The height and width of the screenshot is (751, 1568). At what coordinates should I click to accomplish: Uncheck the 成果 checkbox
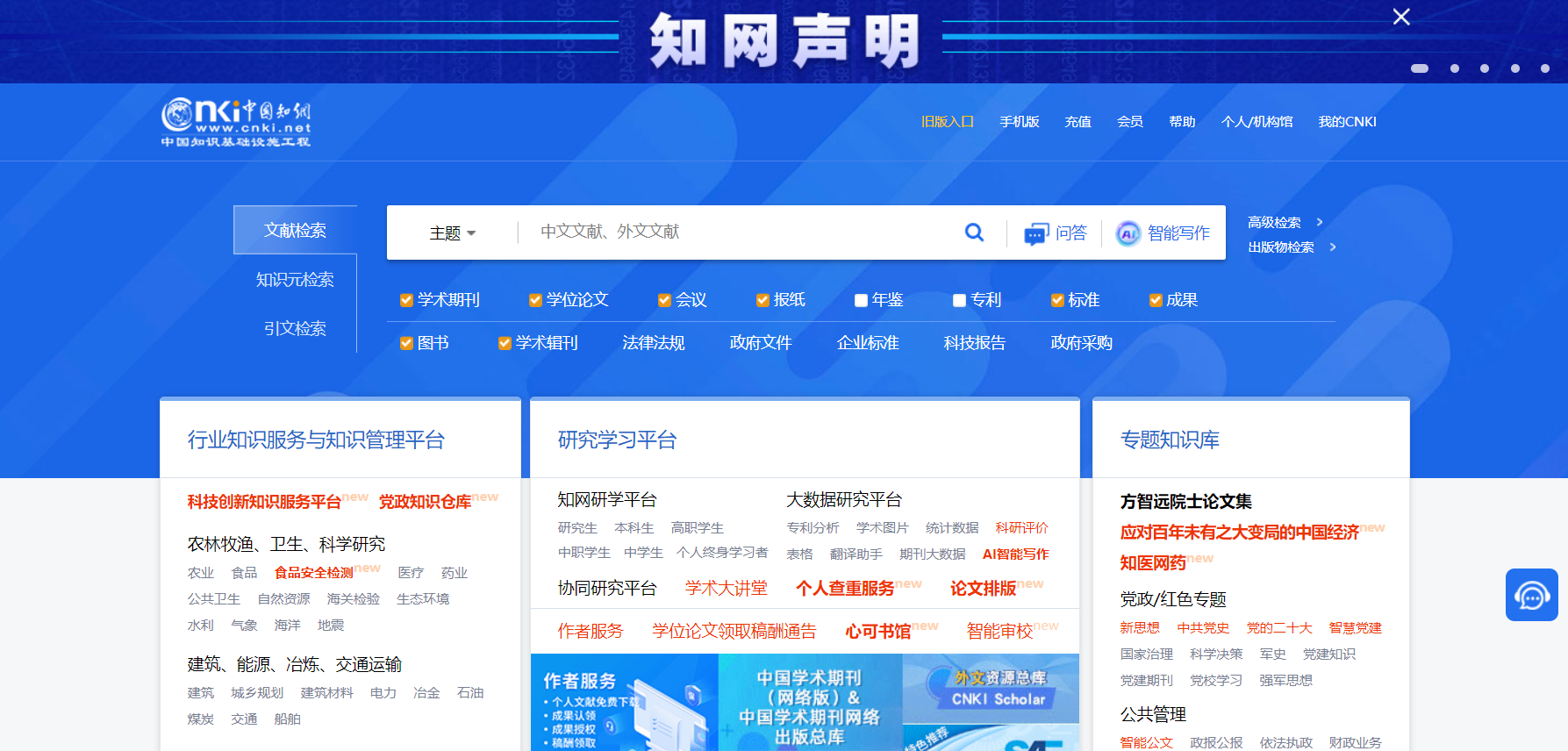(1156, 300)
